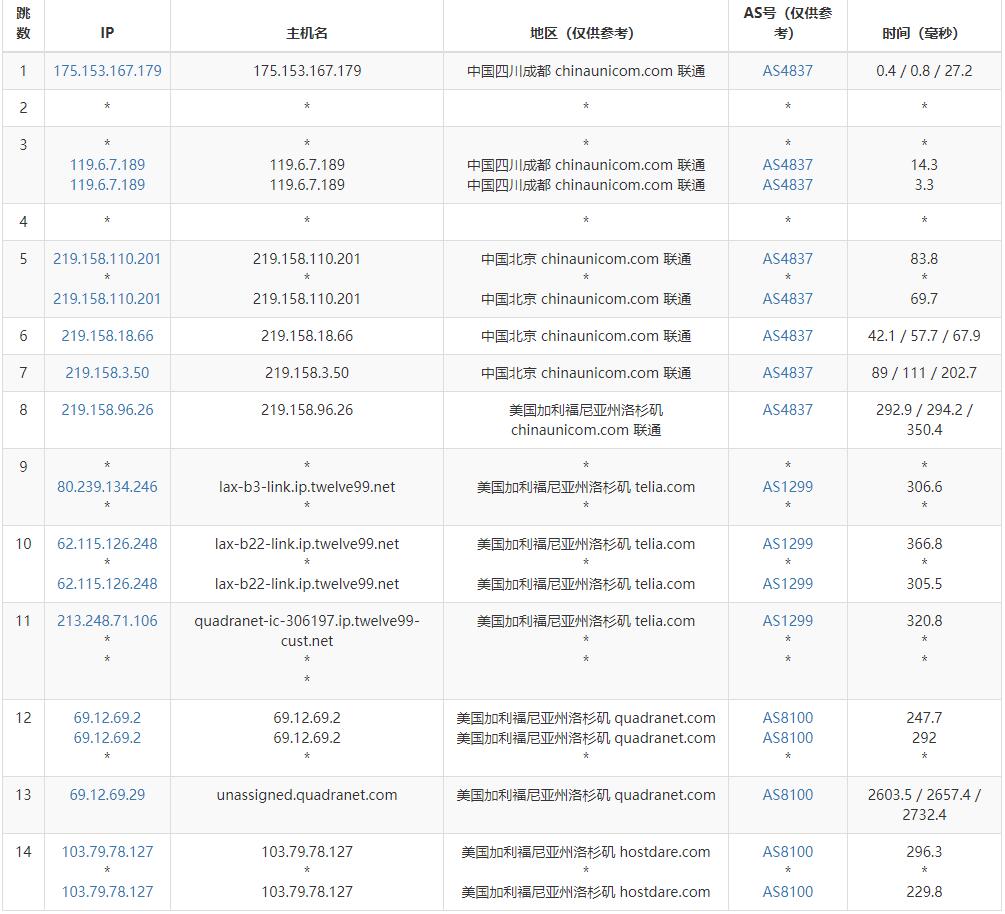Select hop number 8 cell
Screen dimensions: 1005x914
point(23,410)
